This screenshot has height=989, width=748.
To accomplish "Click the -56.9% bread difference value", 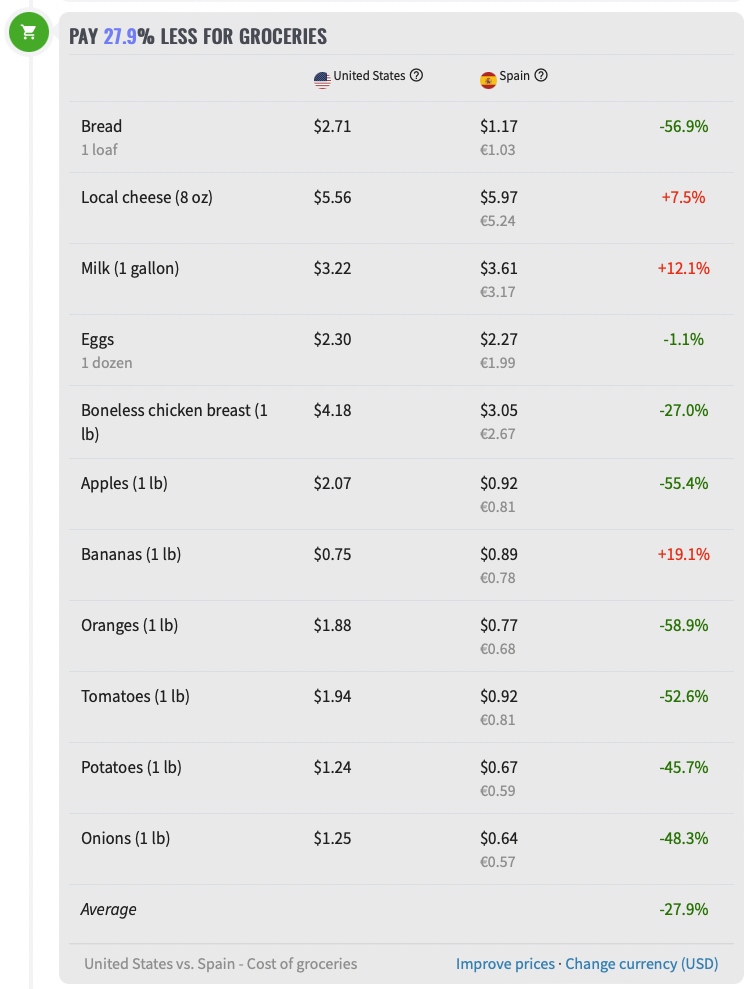I will tap(683, 126).
